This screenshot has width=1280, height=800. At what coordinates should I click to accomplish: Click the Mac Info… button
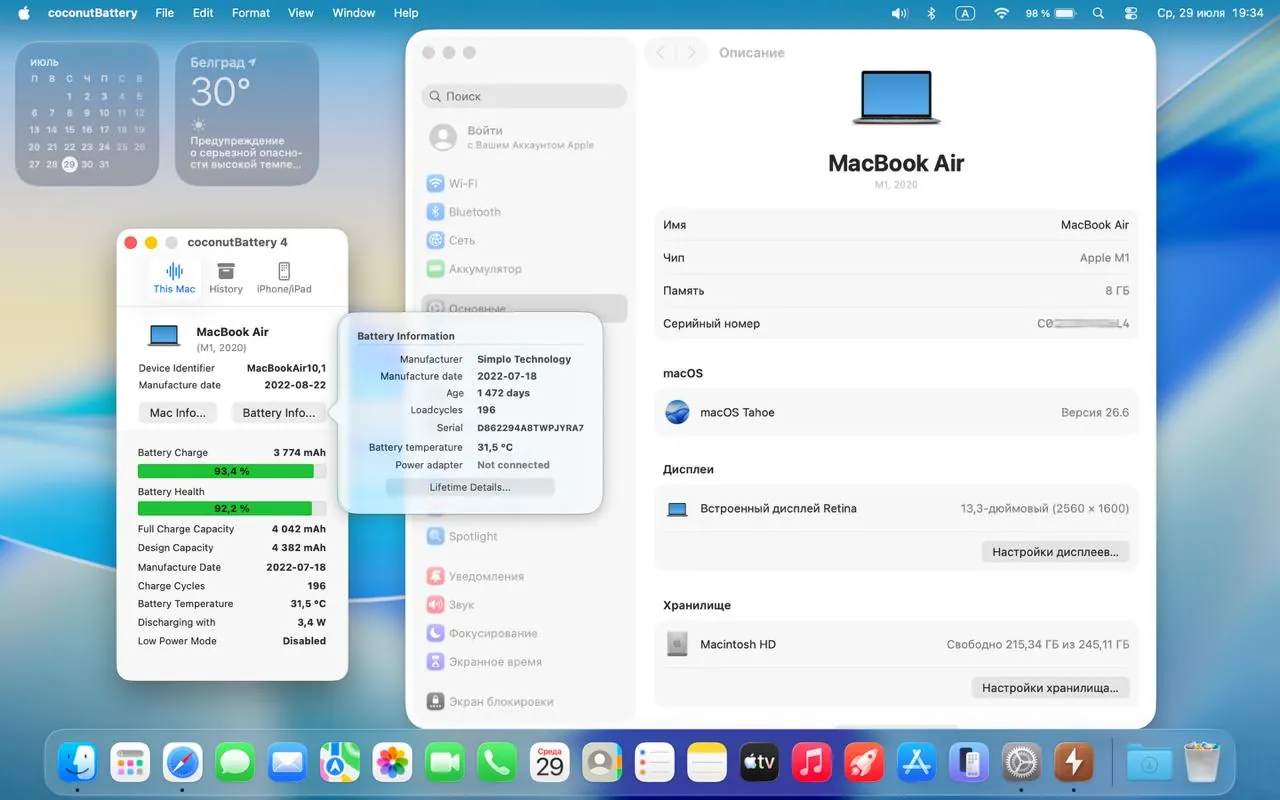coord(178,412)
